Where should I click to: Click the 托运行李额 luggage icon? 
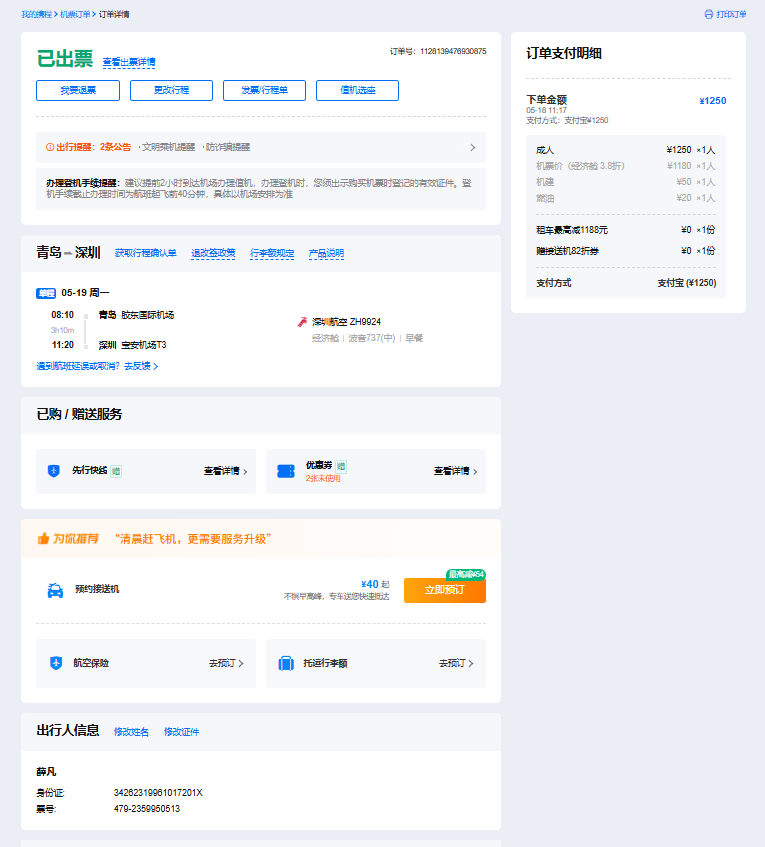click(x=285, y=663)
